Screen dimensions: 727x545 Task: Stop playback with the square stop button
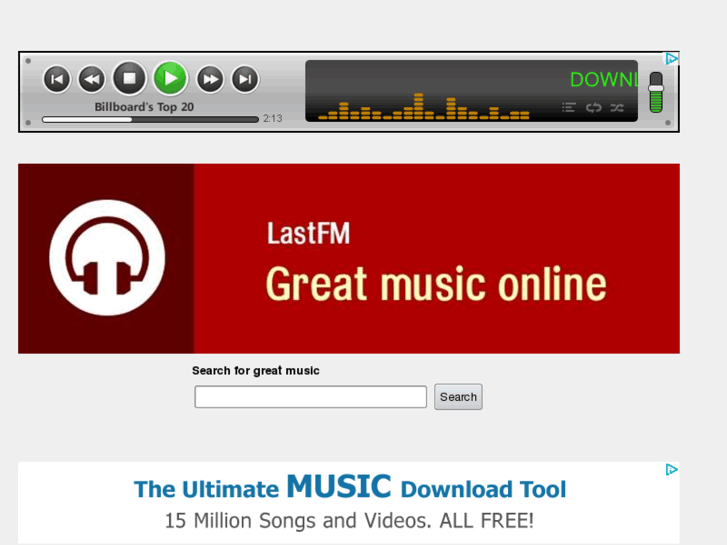click(129, 78)
